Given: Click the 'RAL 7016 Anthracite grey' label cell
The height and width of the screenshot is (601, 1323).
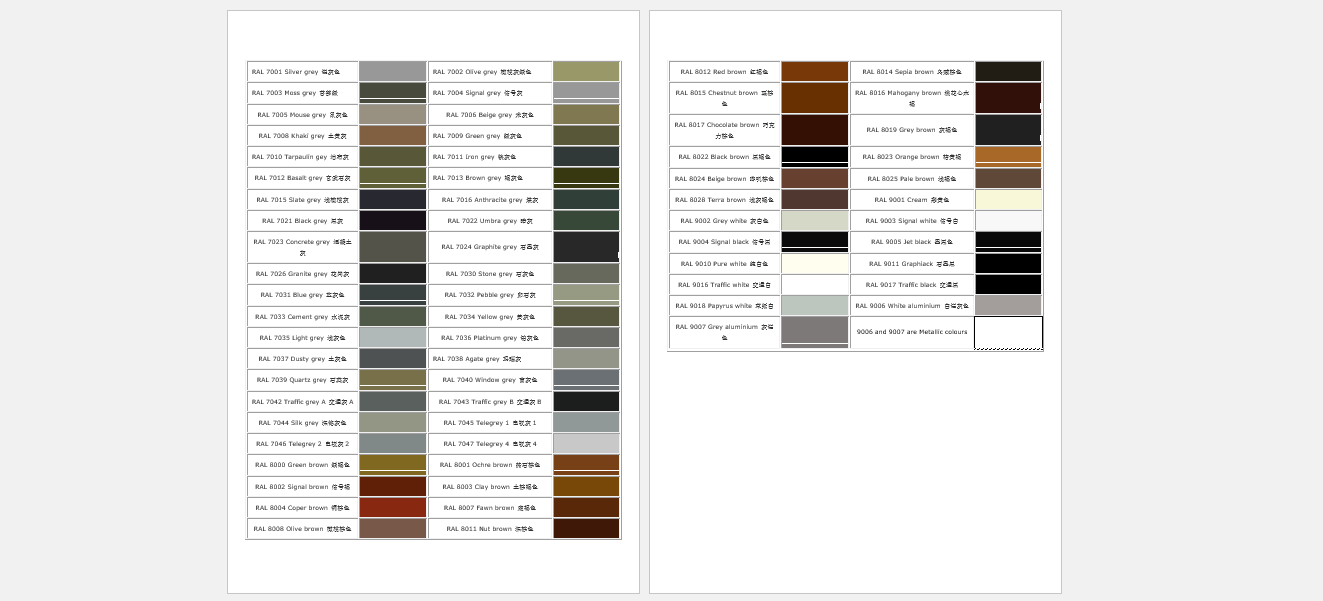Looking at the screenshot, I should coord(490,200).
